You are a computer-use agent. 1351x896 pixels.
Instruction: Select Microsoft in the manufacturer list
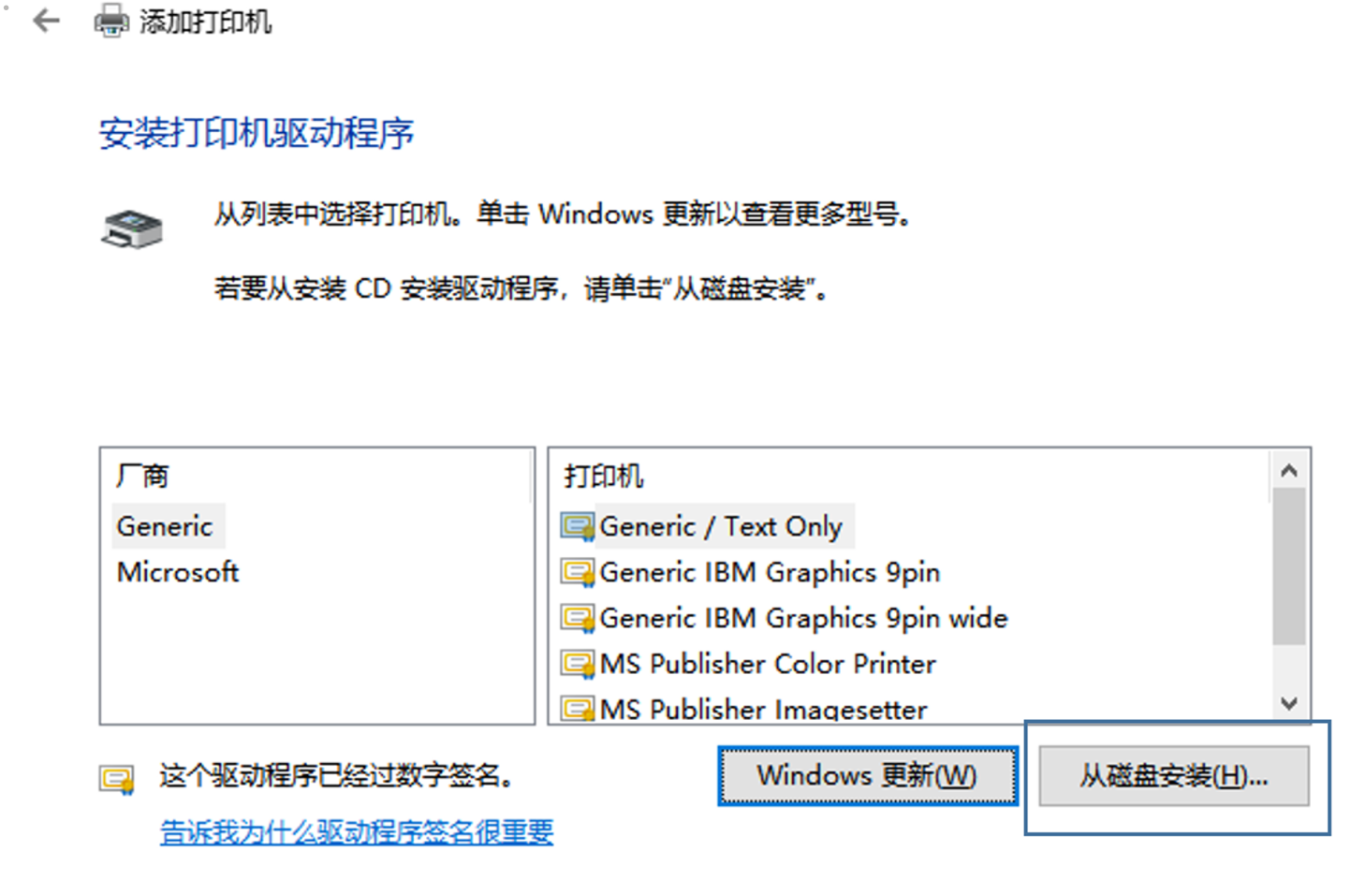click(x=178, y=572)
